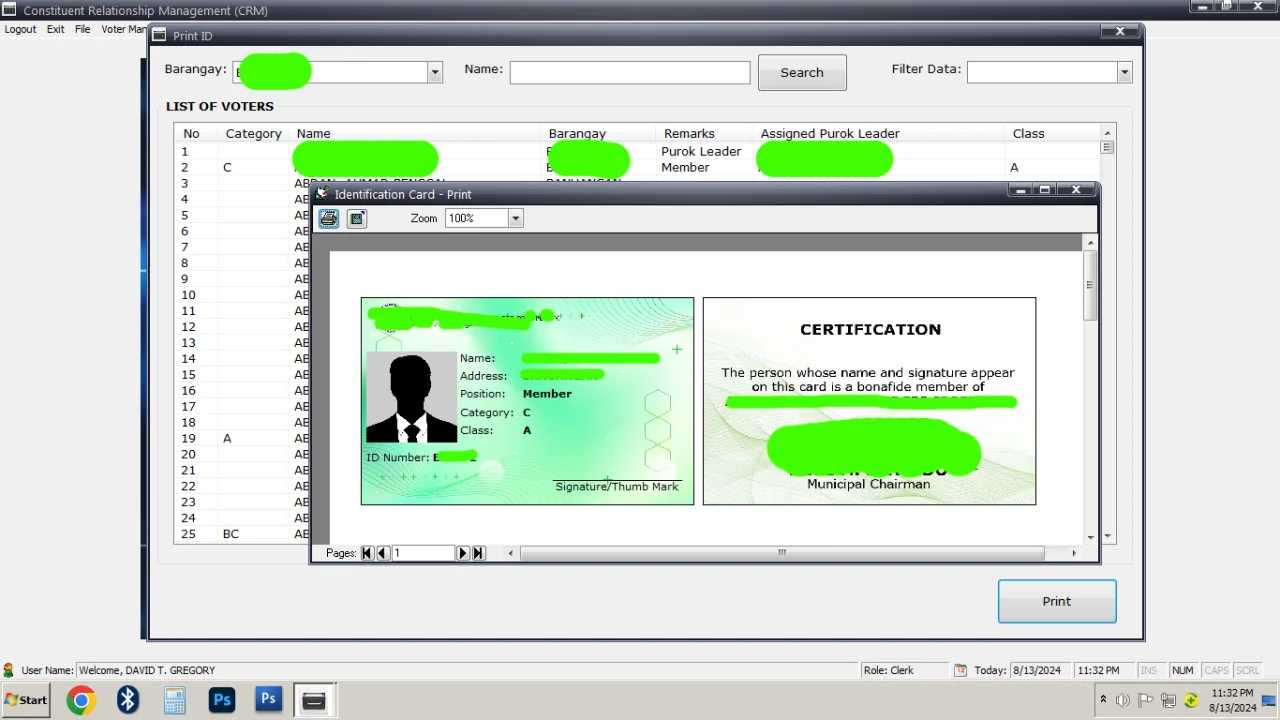Open the File menu
The width and height of the screenshot is (1280, 720).
(83, 29)
